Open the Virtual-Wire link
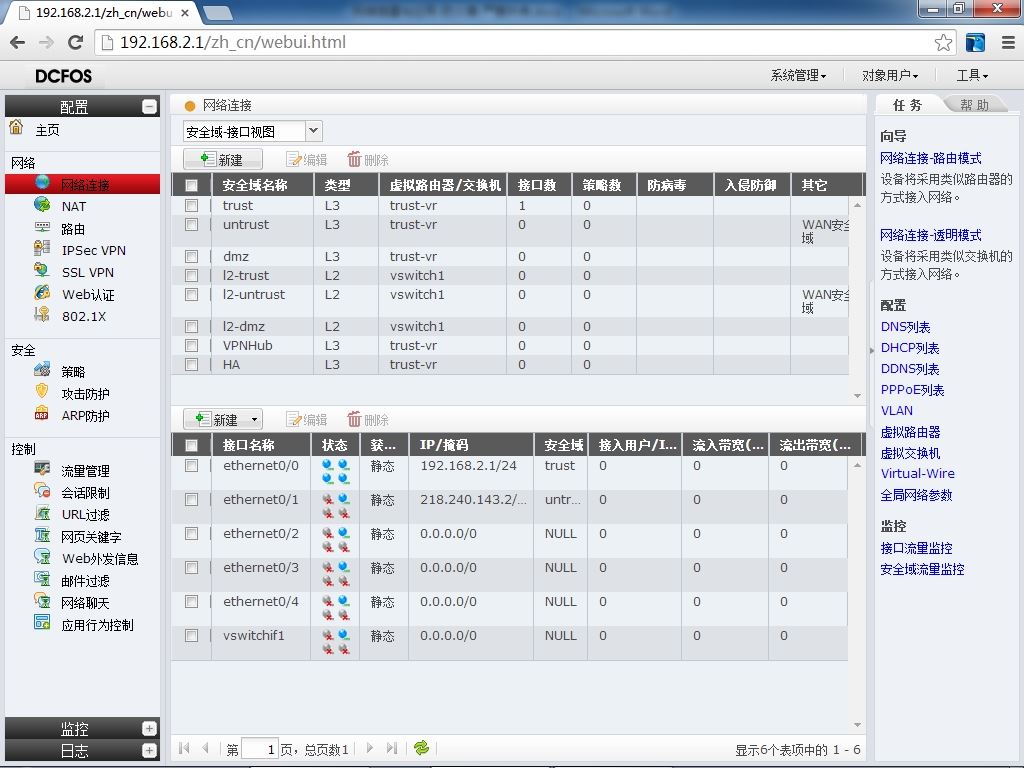Image resolution: width=1024 pixels, height=768 pixels. coord(918,473)
